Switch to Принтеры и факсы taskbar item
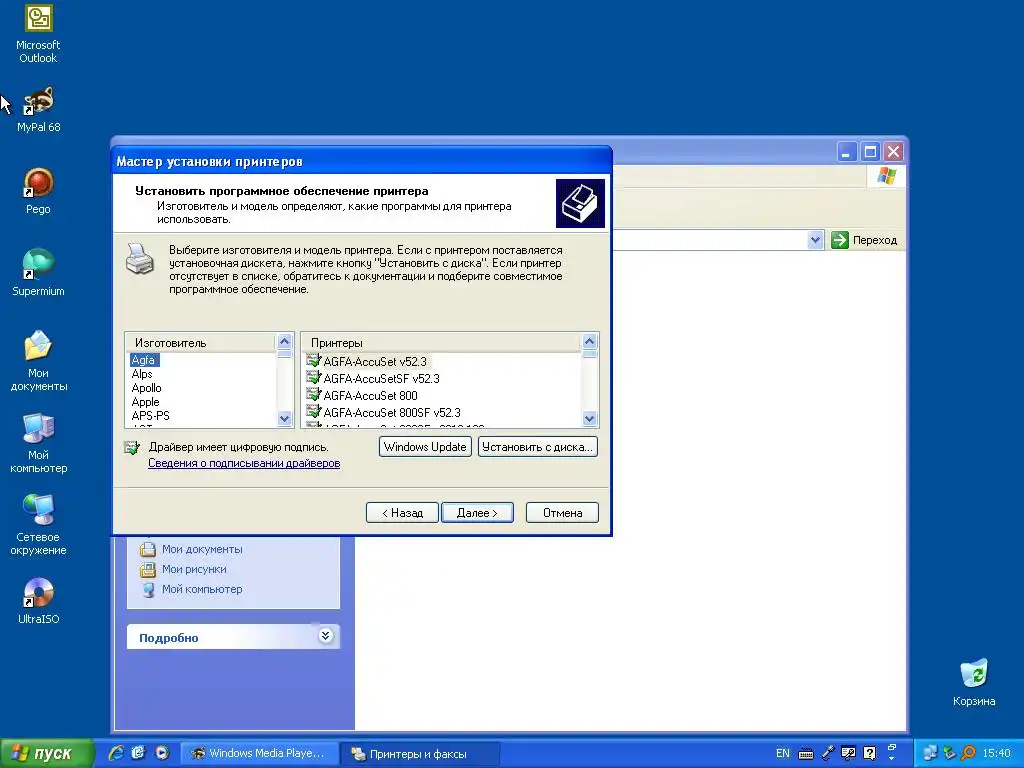The width and height of the screenshot is (1024, 768). click(x=419, y=754)
